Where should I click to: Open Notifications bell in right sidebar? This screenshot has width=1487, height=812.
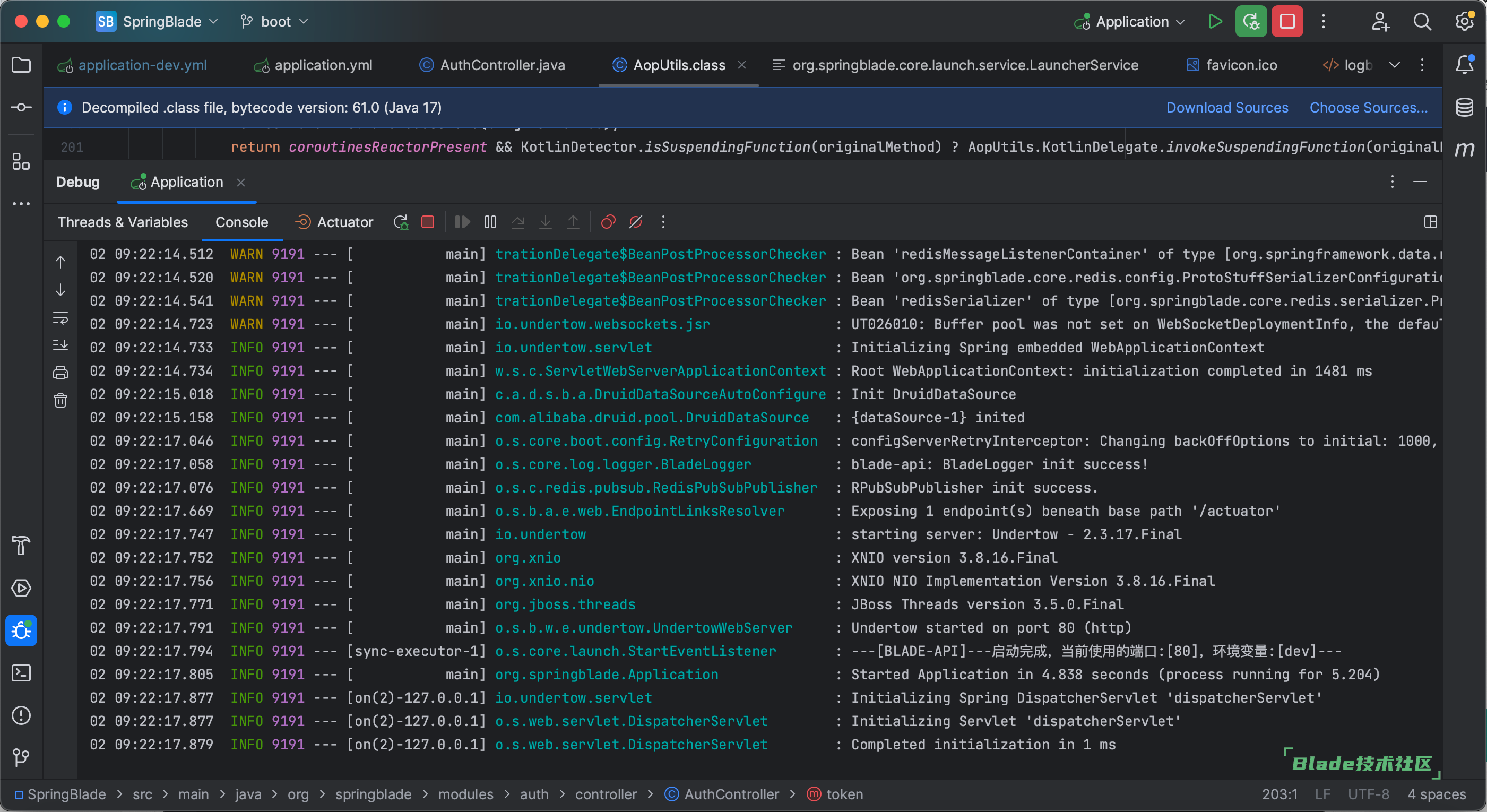[x=1465, y=65]
